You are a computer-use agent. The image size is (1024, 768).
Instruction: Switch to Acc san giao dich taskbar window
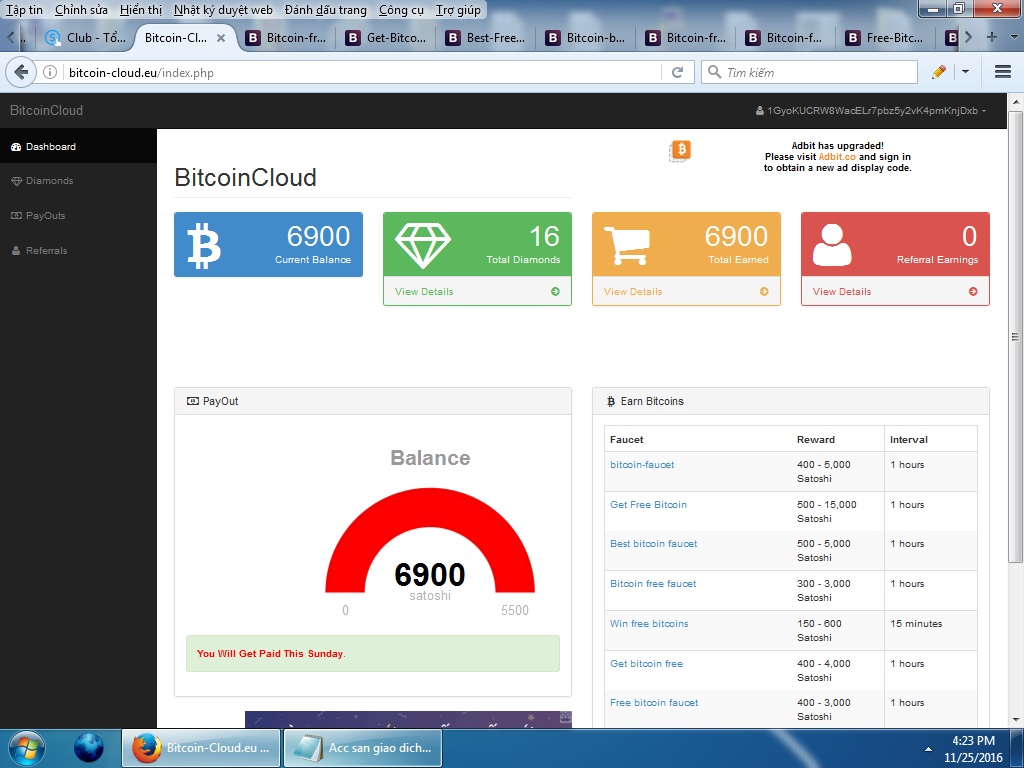pos(363,748)
